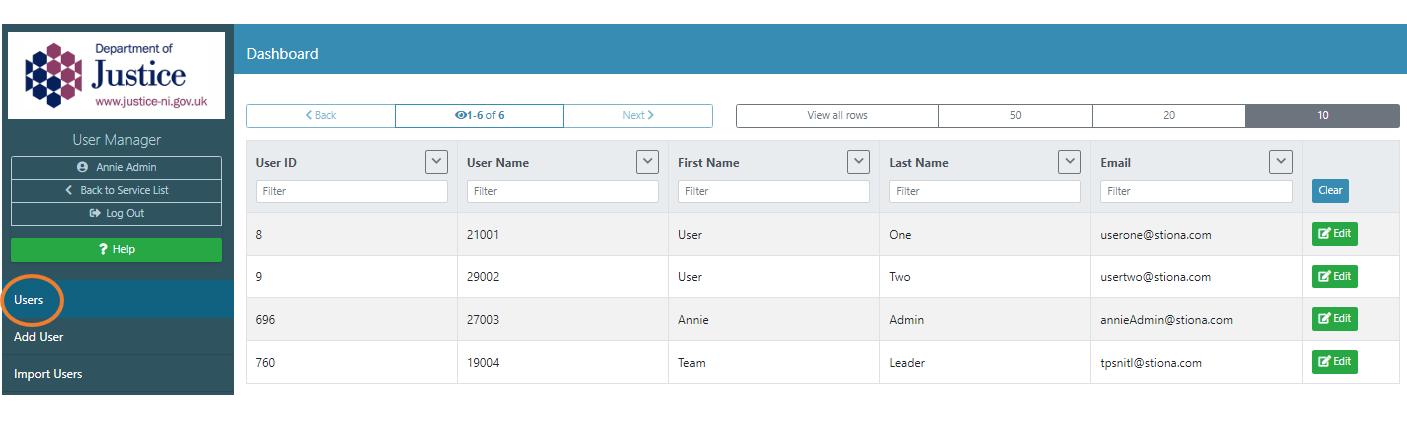Image resolution: width=1407 pixels, height=426 pixels.
Task: Edit the Team Leader row
Action: 1334,362
